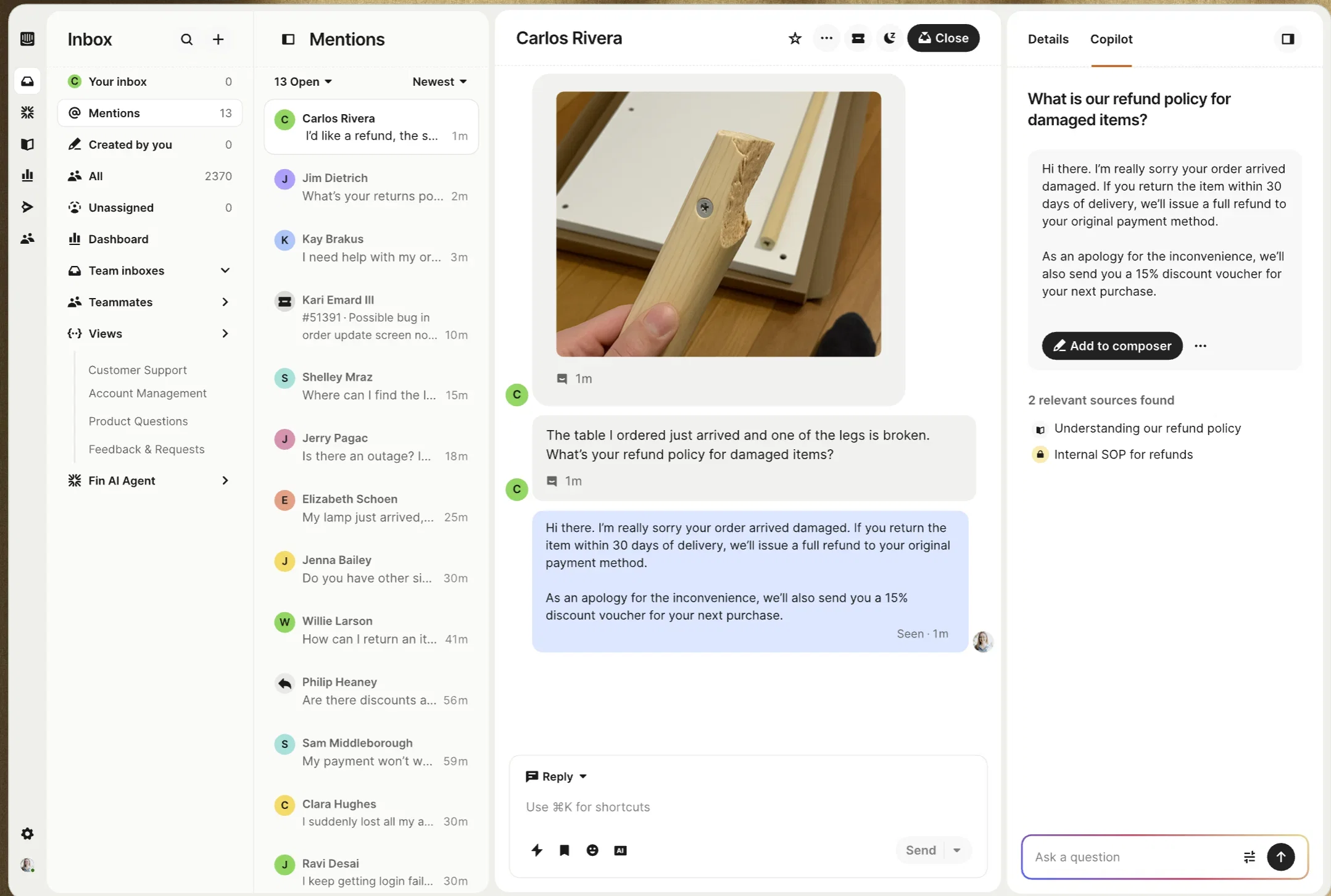This screenshot has height=896, width=1331.
Task: Star the Carlos Rivera conversation
Action: point(795,38)
